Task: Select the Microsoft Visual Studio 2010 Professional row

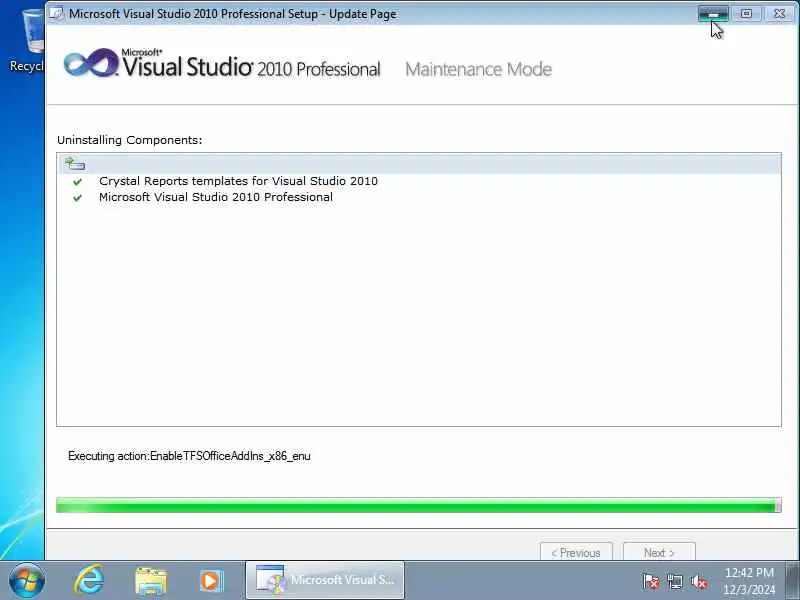Action: [216, 197]
